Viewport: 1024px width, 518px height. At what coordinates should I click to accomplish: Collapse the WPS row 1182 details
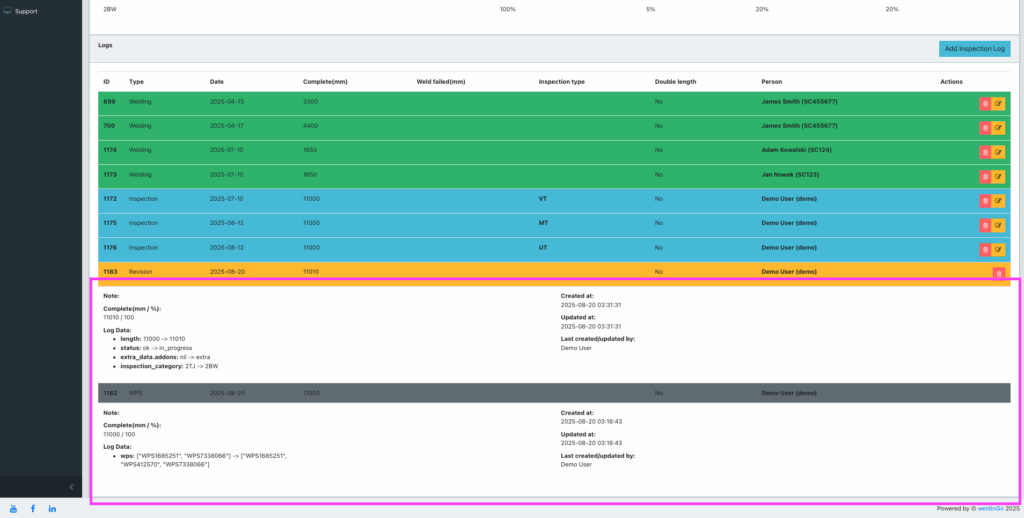coord(554,393)
